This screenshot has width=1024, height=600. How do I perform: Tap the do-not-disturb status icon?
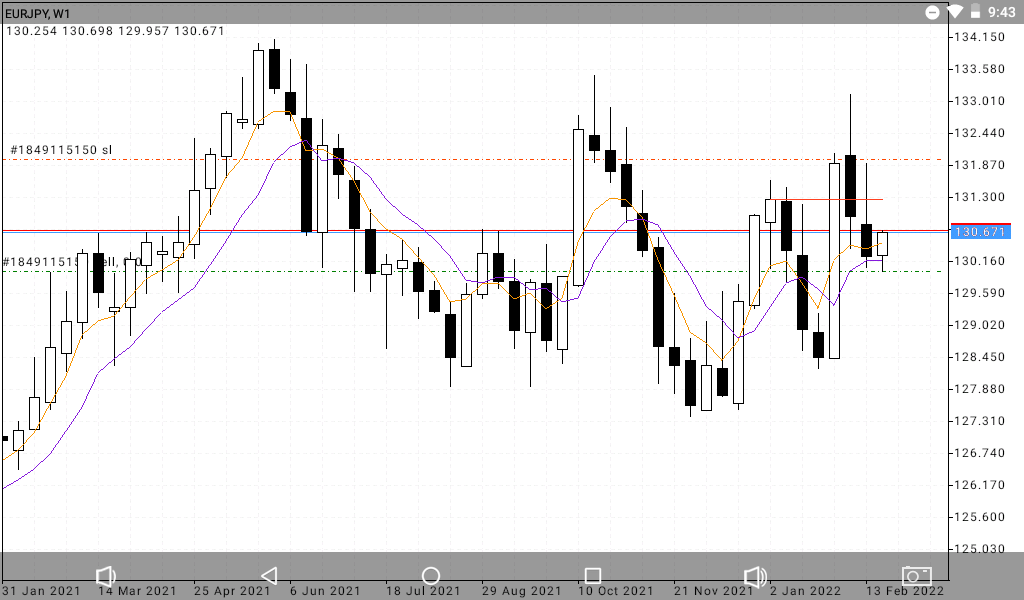[x=933, y=12]
